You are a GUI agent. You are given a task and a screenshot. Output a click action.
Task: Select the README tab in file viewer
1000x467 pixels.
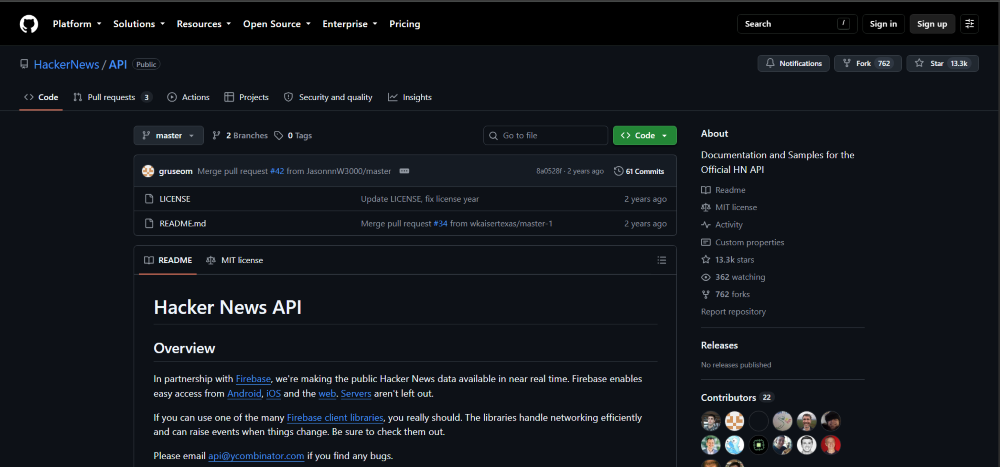pyautogui.click(x=168, y=260)
